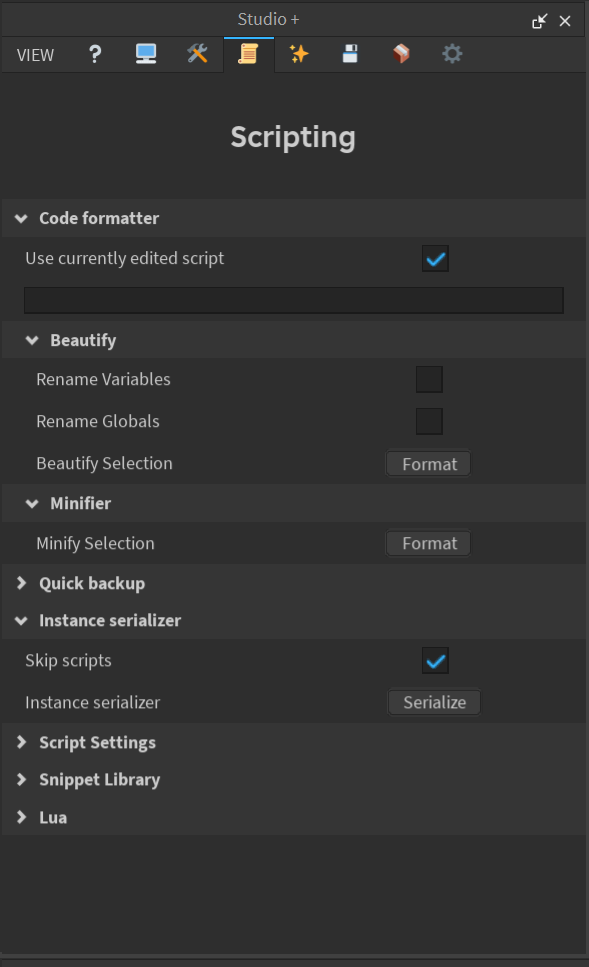Select the sparkles icon in the toolbar
The width and height of the screenshot is (589, 967).
(299, 55)
